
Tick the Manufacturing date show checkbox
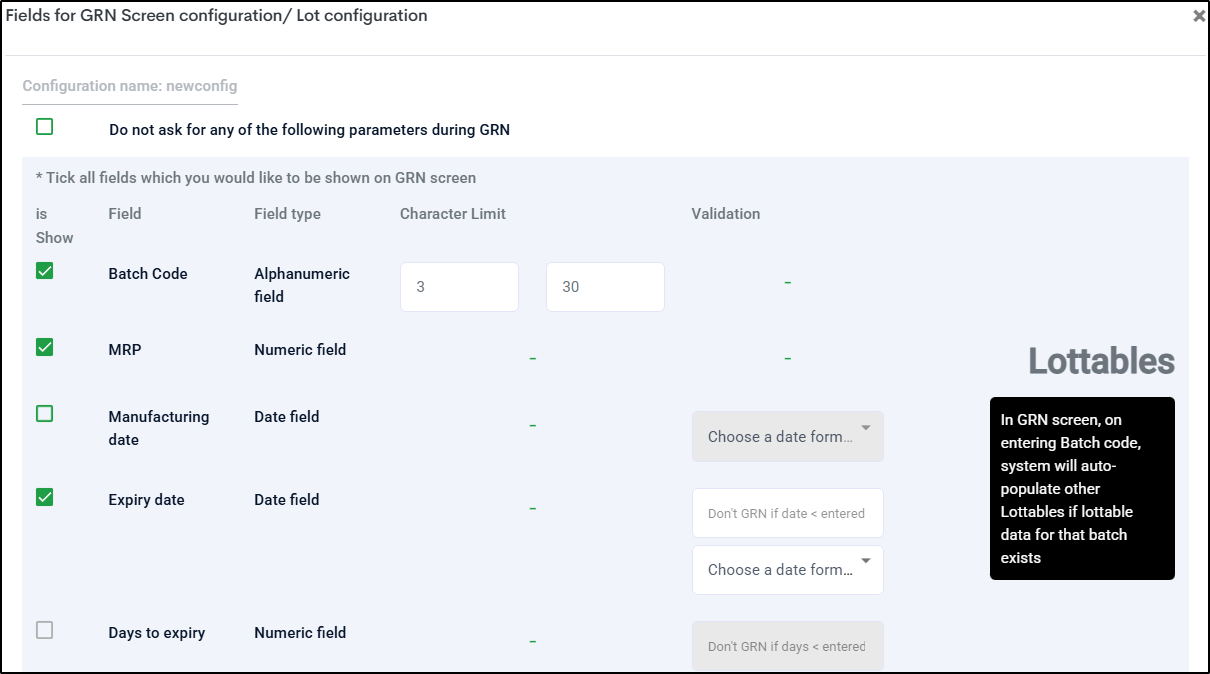point(44,414)
